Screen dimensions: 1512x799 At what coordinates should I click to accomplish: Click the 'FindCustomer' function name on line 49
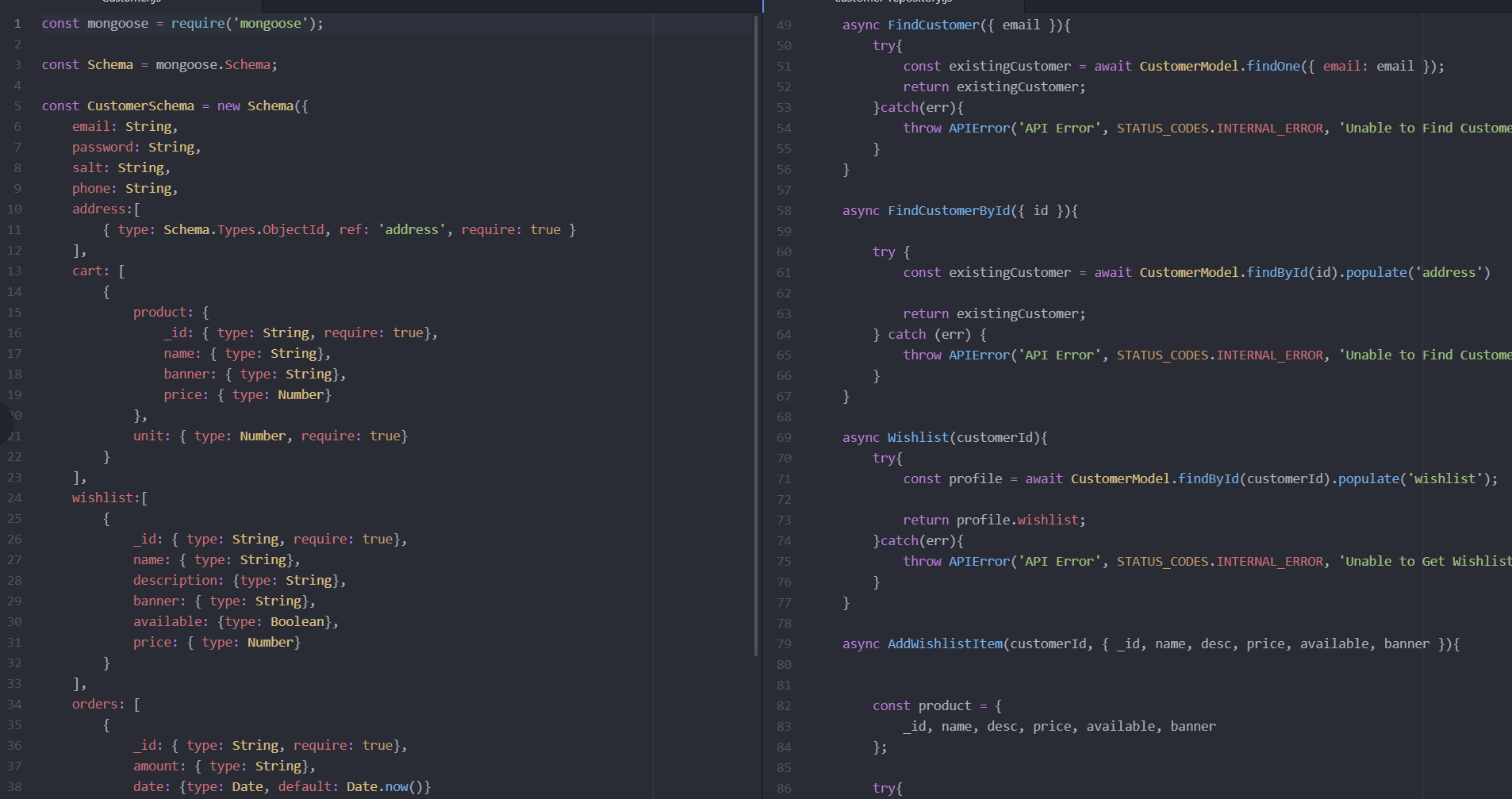[x=934, y=25]
